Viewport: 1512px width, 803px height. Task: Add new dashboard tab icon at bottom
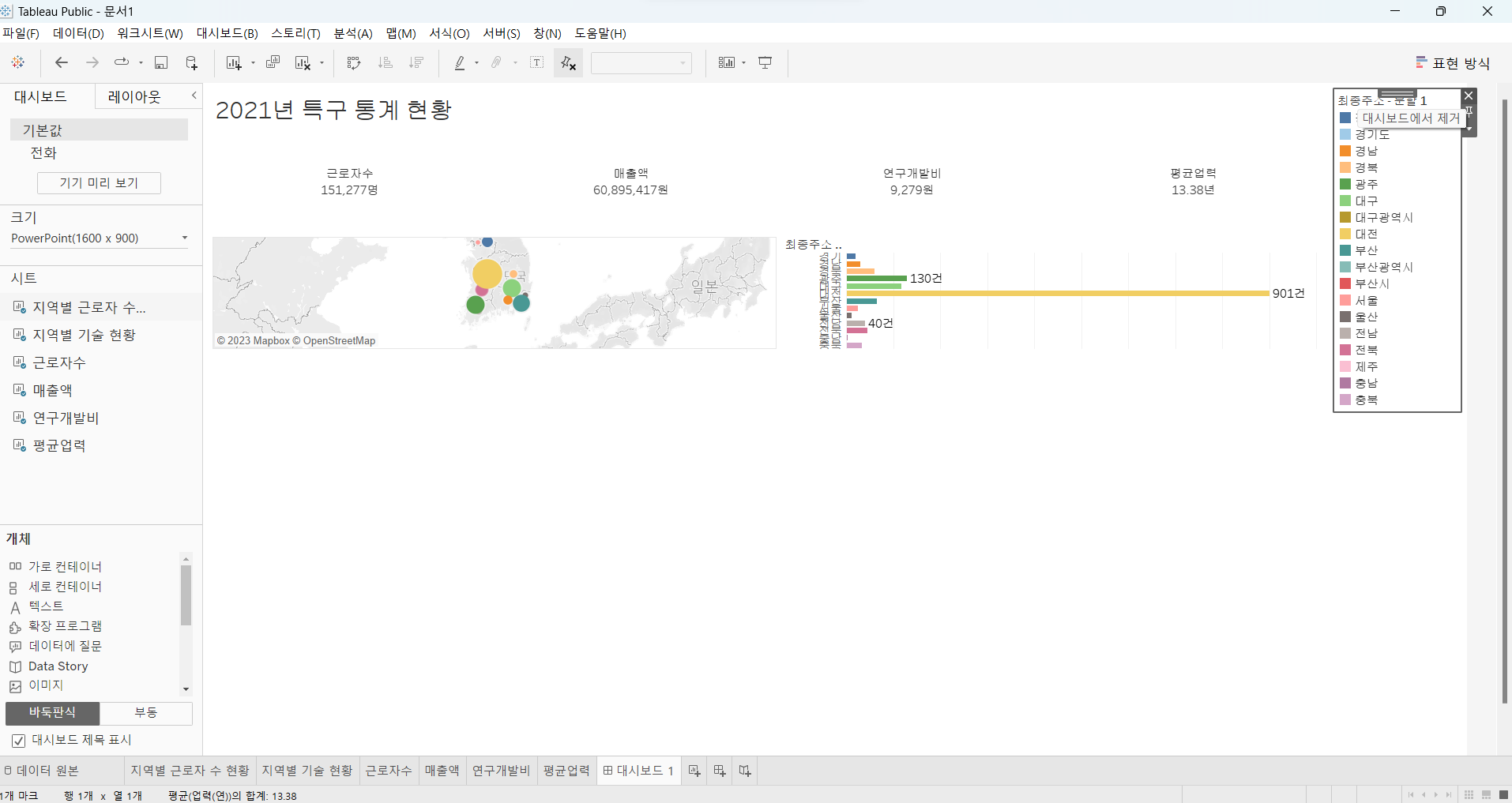pyautogui.click(x=720, y=771)
